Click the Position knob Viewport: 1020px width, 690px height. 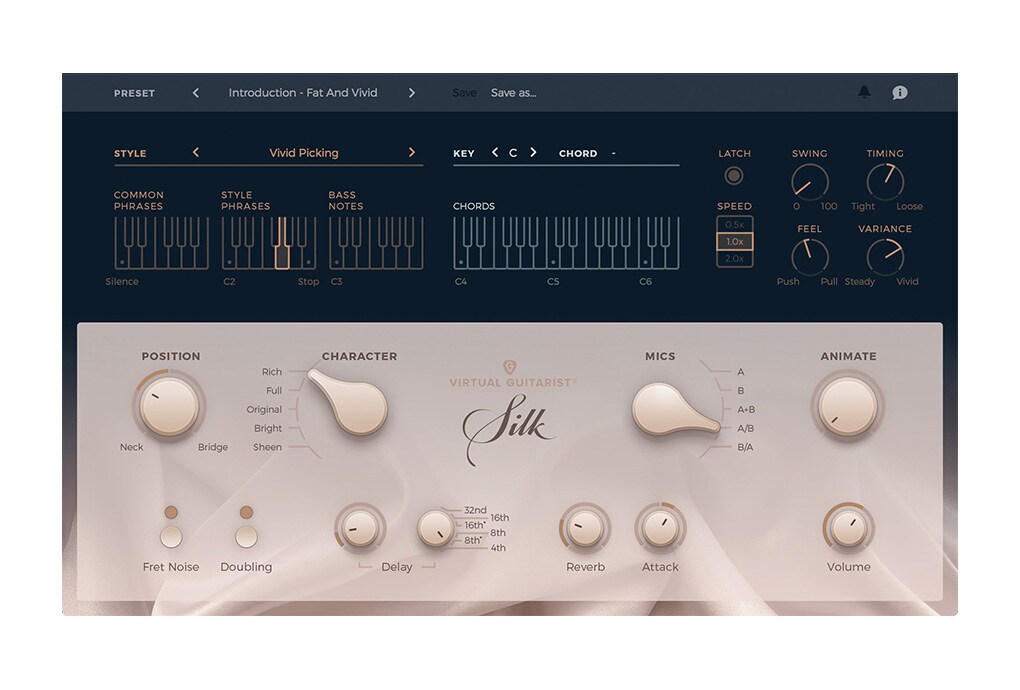tap(169, 406)
